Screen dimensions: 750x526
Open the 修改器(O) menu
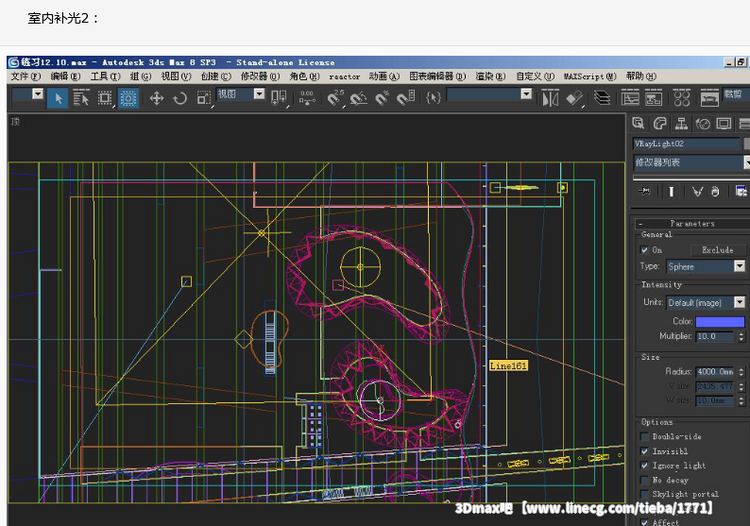(x=260, y=76)
